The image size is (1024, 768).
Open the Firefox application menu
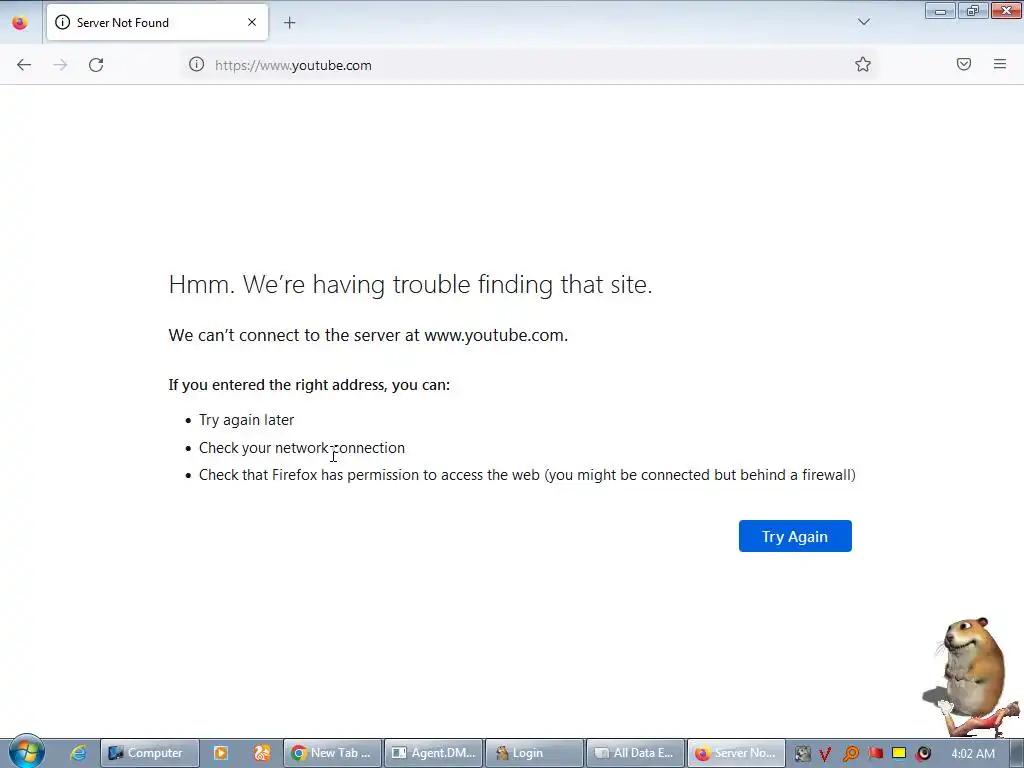point(1000,64)
